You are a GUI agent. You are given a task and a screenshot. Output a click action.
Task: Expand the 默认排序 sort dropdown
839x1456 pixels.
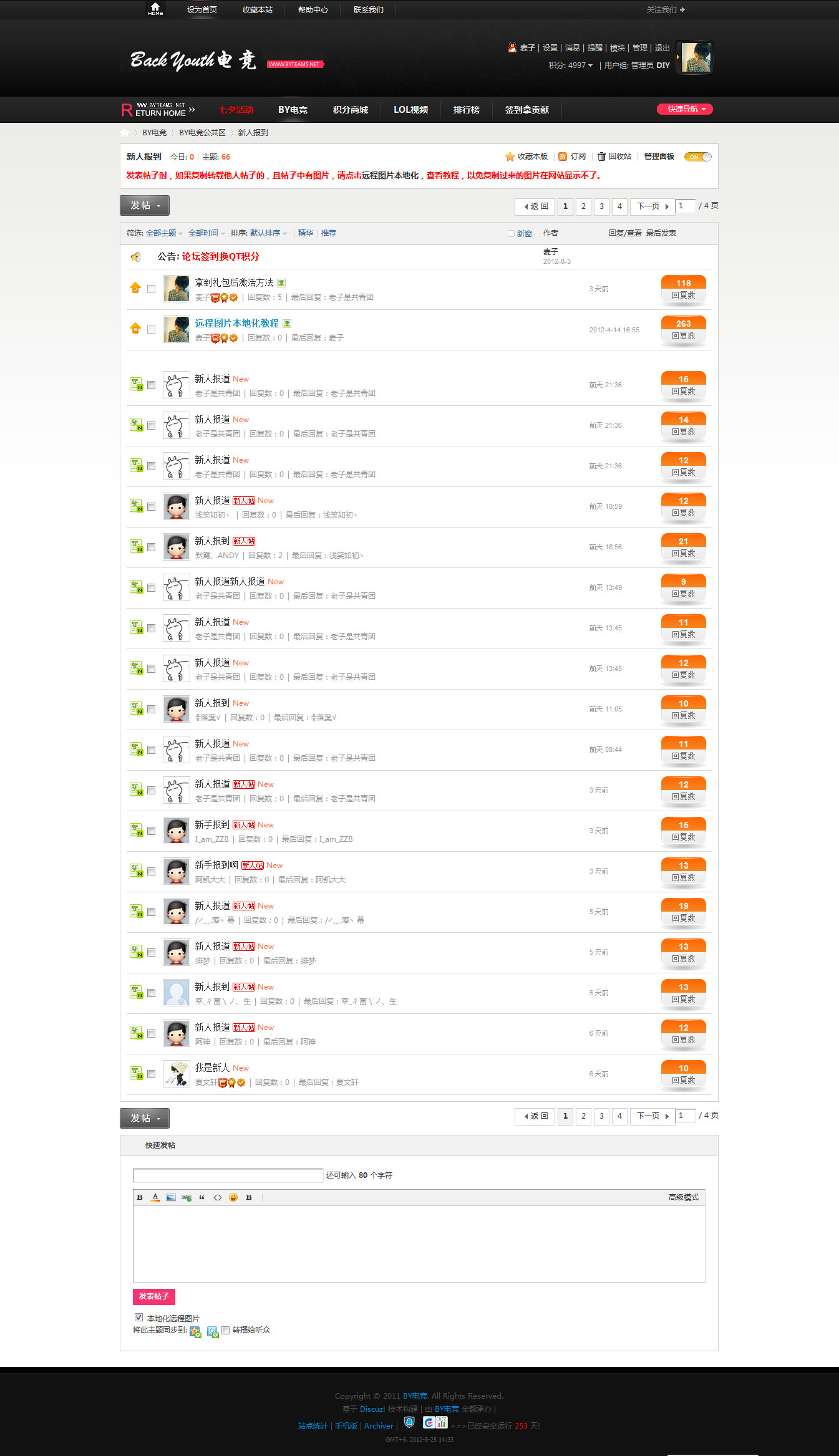pyautogui.click(x=268, y=233)
